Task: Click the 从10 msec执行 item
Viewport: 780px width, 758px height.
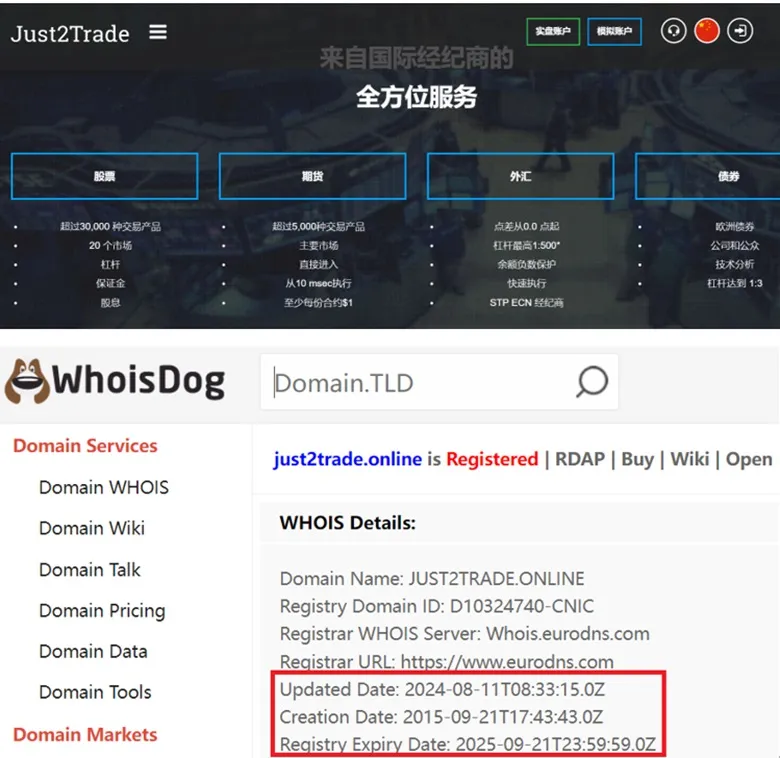Action: [318, 284]
